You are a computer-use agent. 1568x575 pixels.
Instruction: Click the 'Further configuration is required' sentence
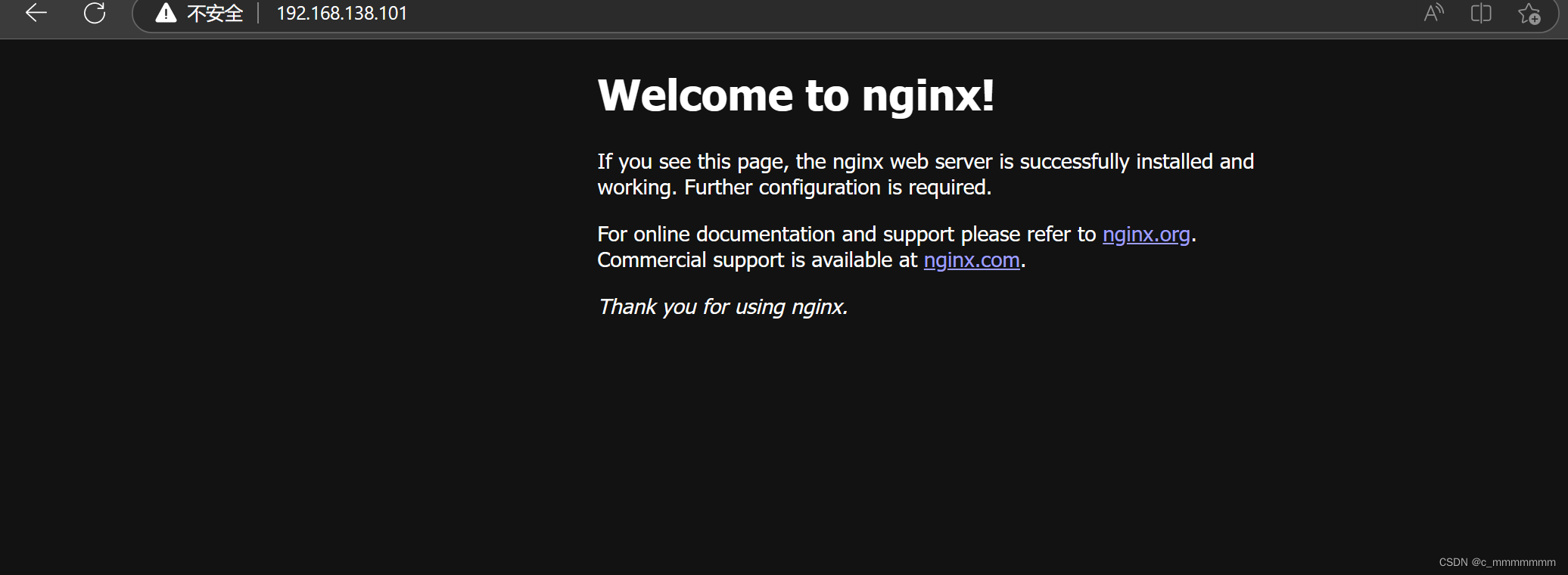click(x=838, y=188)
